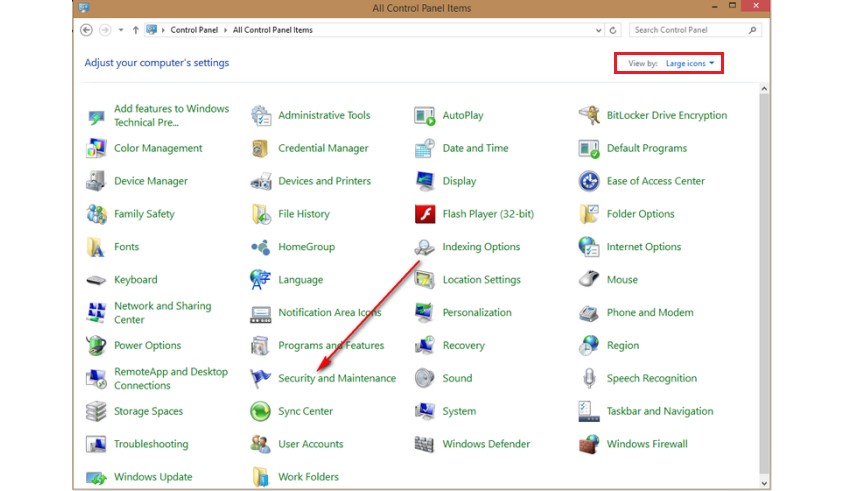This screenshot has width=866, height=491.
Task: Click the Control Panel breadcrumb in address bar
Action: tap(195, 30)
